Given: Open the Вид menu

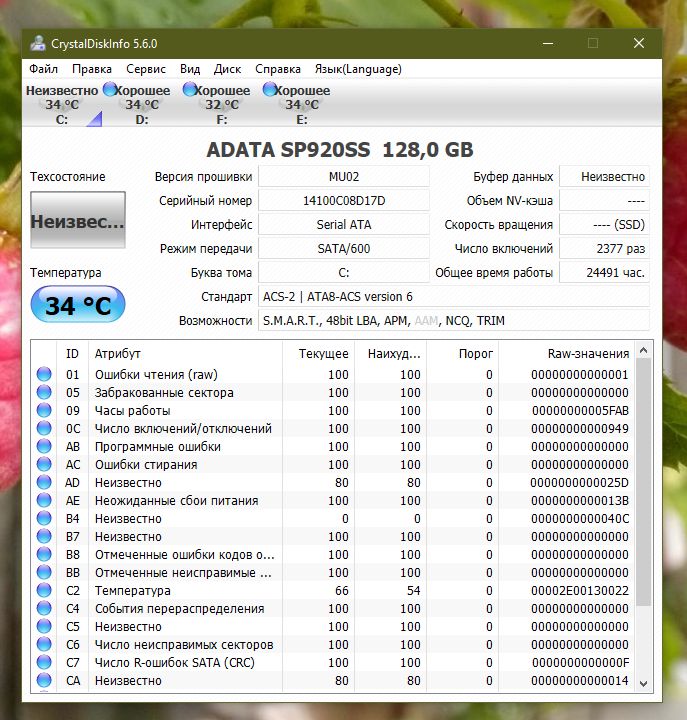Looking at the screenshot, I should point(190,69).
